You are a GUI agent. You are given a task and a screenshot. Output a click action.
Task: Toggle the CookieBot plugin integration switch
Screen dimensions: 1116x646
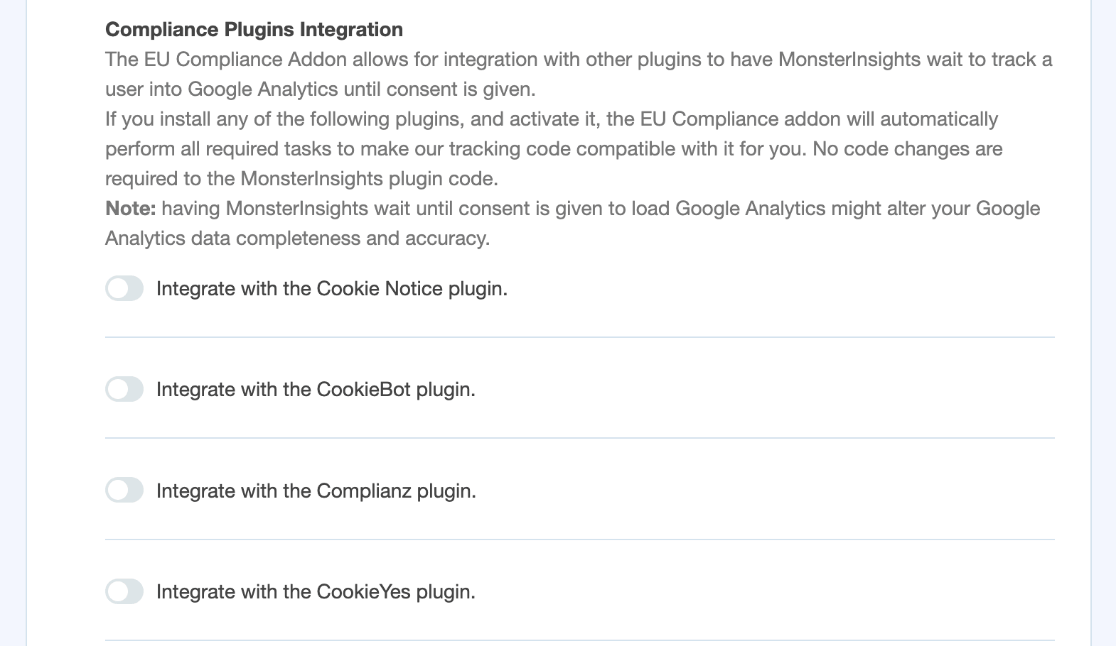click(124, 389)
